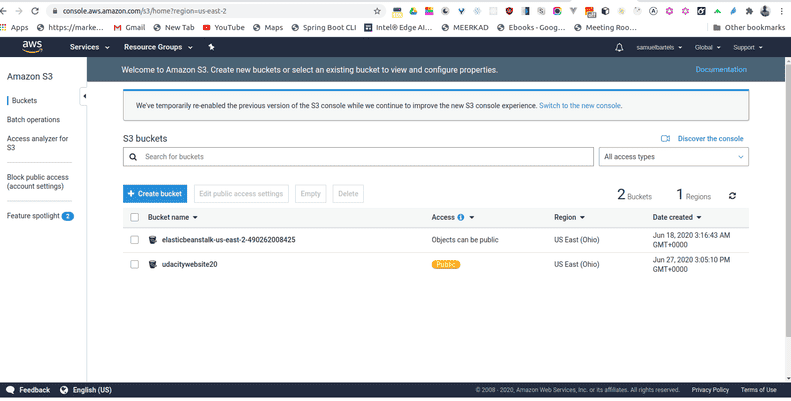Open the samuelbartels account dropdown

659,47
